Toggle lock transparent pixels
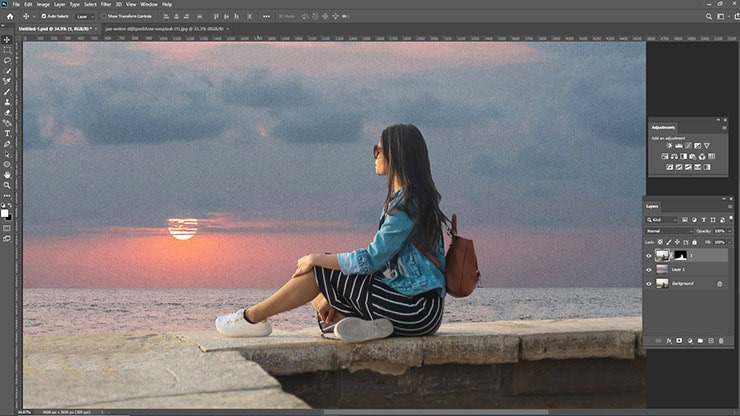The width and height of the screenshot is (740, 416). coord(660,242)
